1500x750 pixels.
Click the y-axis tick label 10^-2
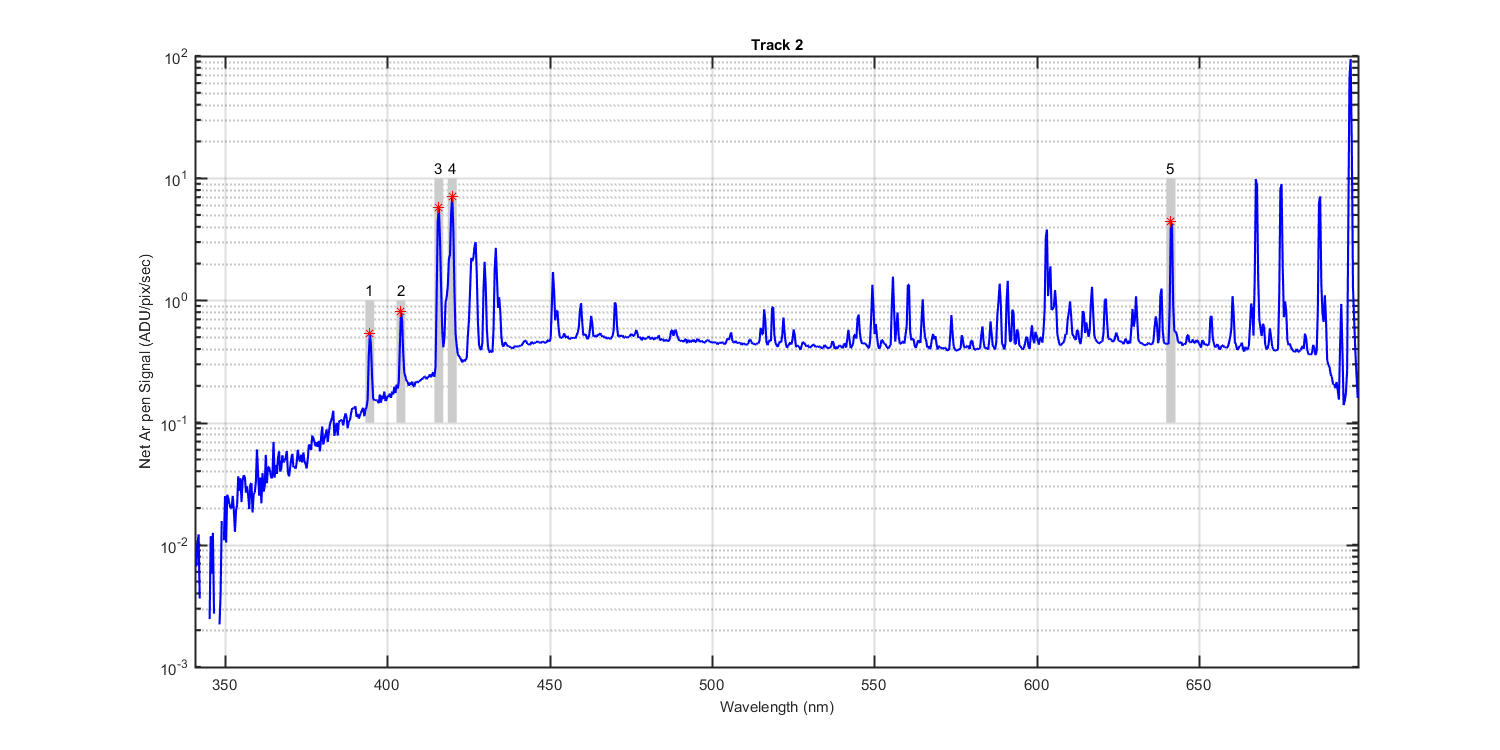(x=176, y=545)
